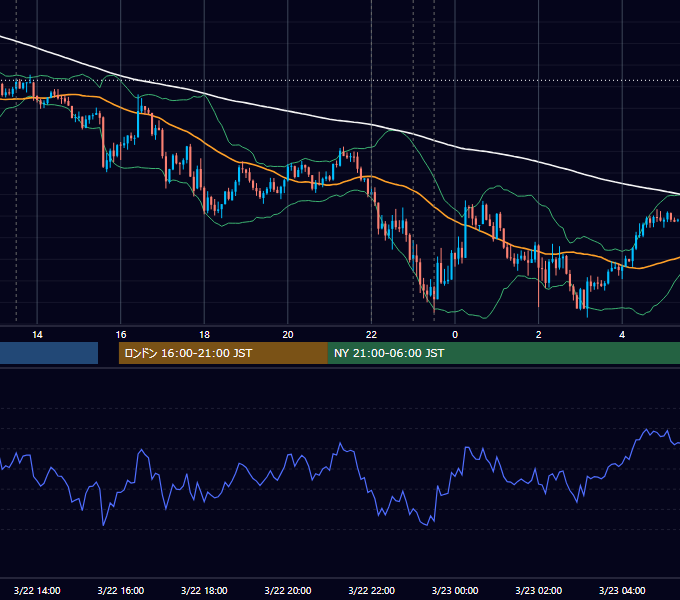The height and width of the screenshot is (600, 680).
Task: Click the 3/22 16:00 date label
Action: 121,590
